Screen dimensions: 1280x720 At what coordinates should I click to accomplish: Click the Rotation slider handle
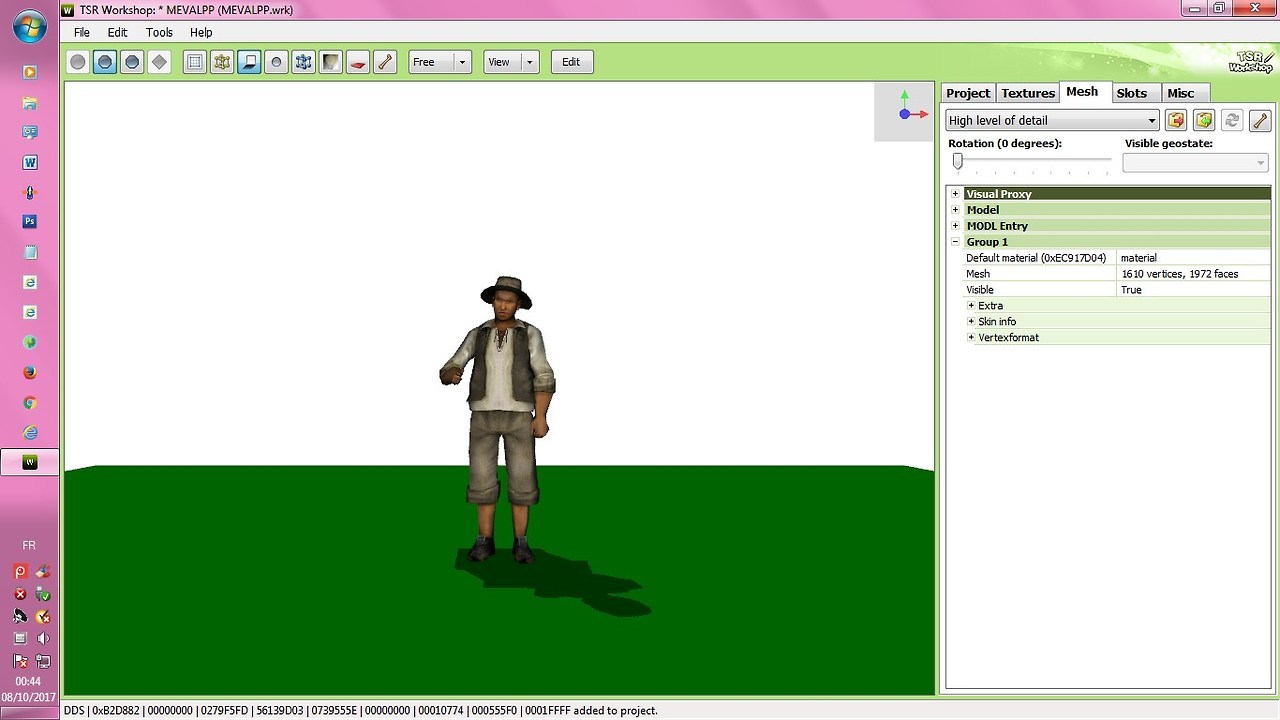957,161
